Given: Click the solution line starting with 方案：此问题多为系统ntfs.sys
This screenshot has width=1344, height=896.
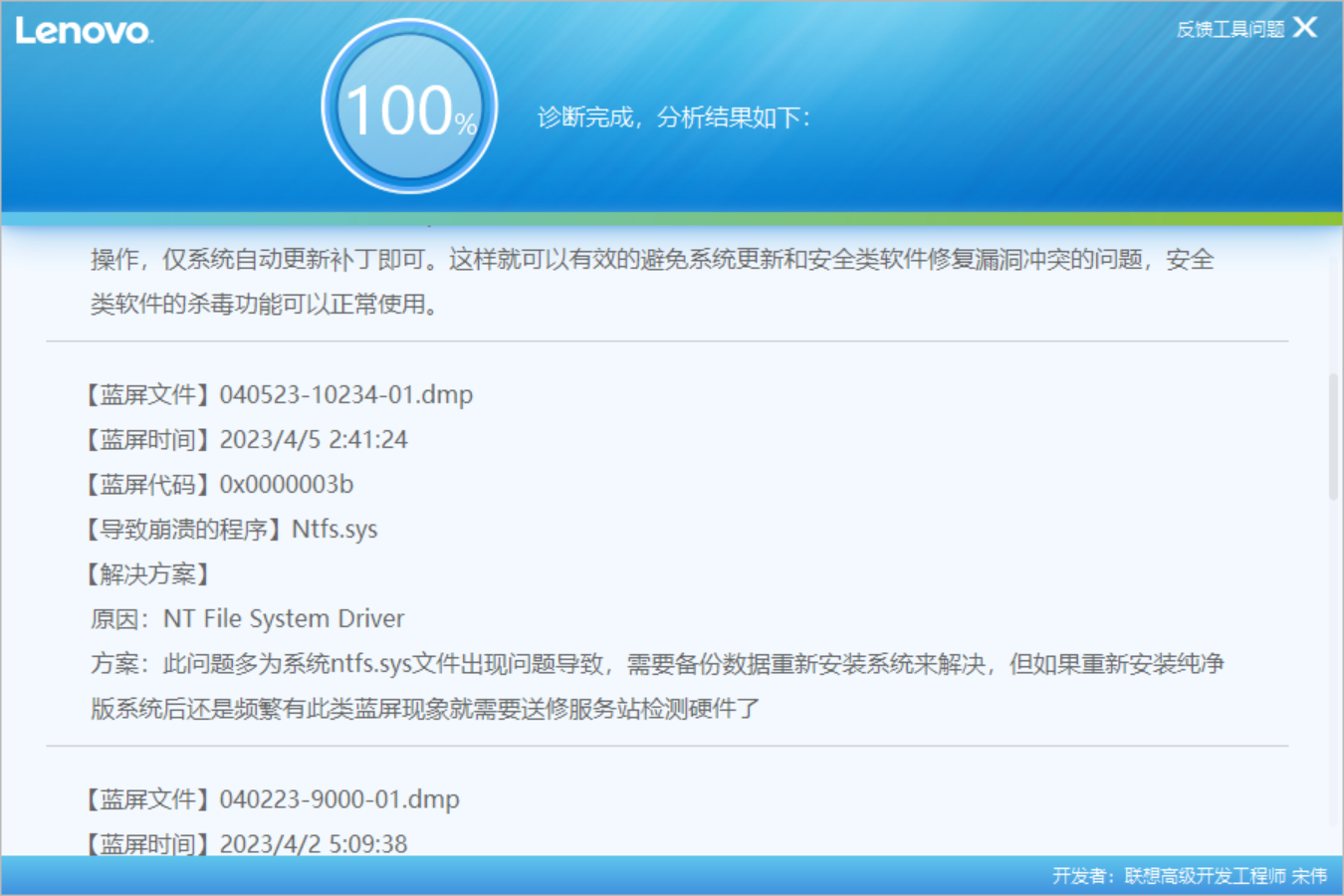Looking at the screenshot, I should point(657,663).
